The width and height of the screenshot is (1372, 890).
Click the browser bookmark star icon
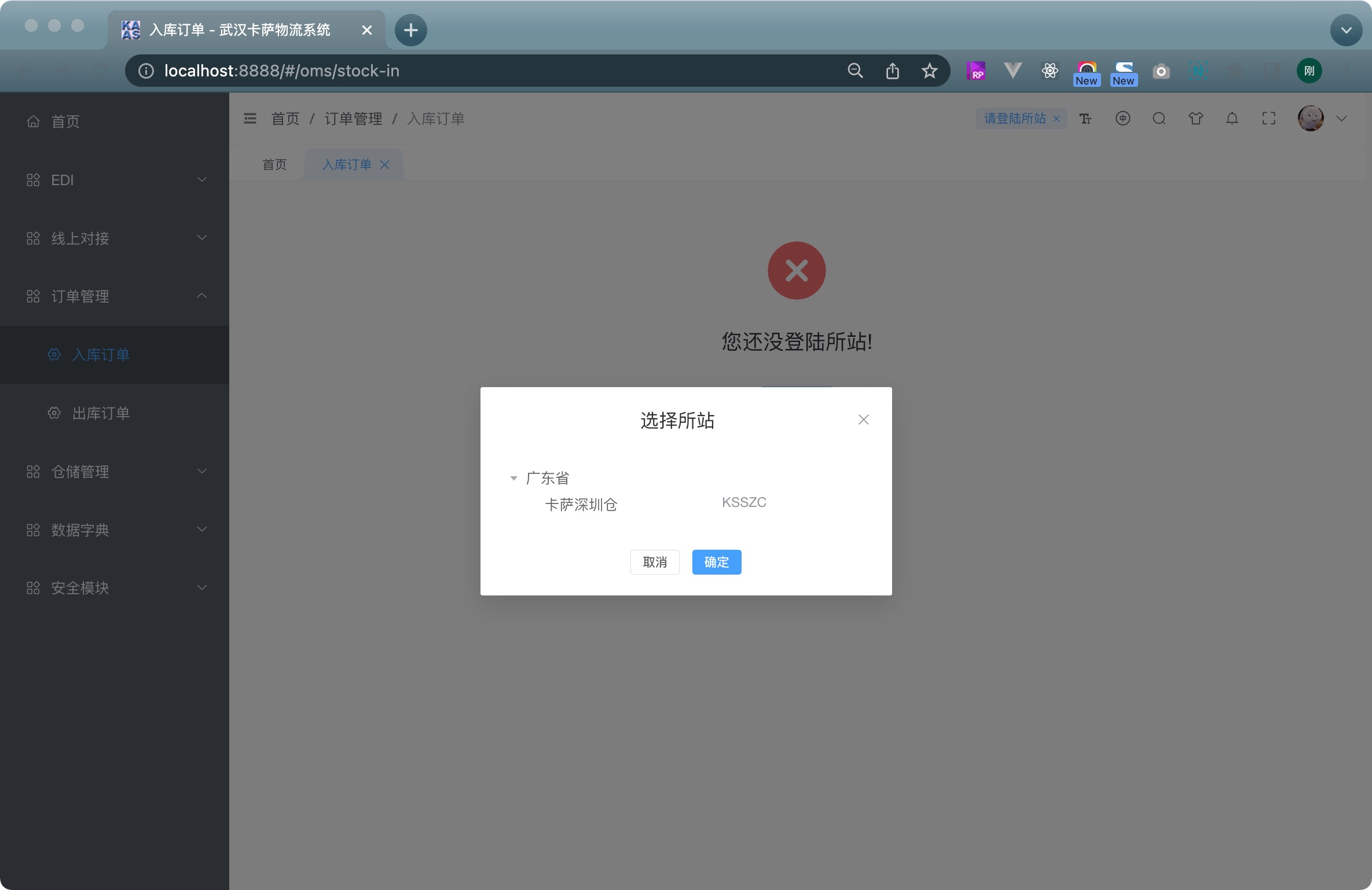[929, 71]
